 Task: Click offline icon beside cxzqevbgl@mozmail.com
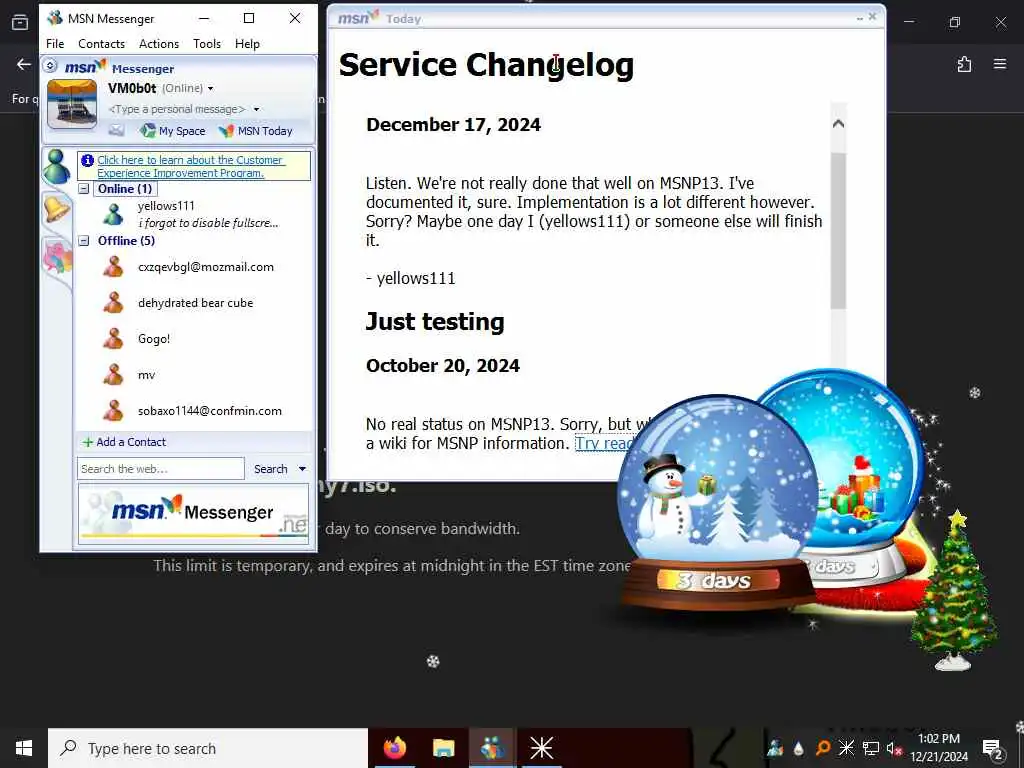tap(113, 266)
